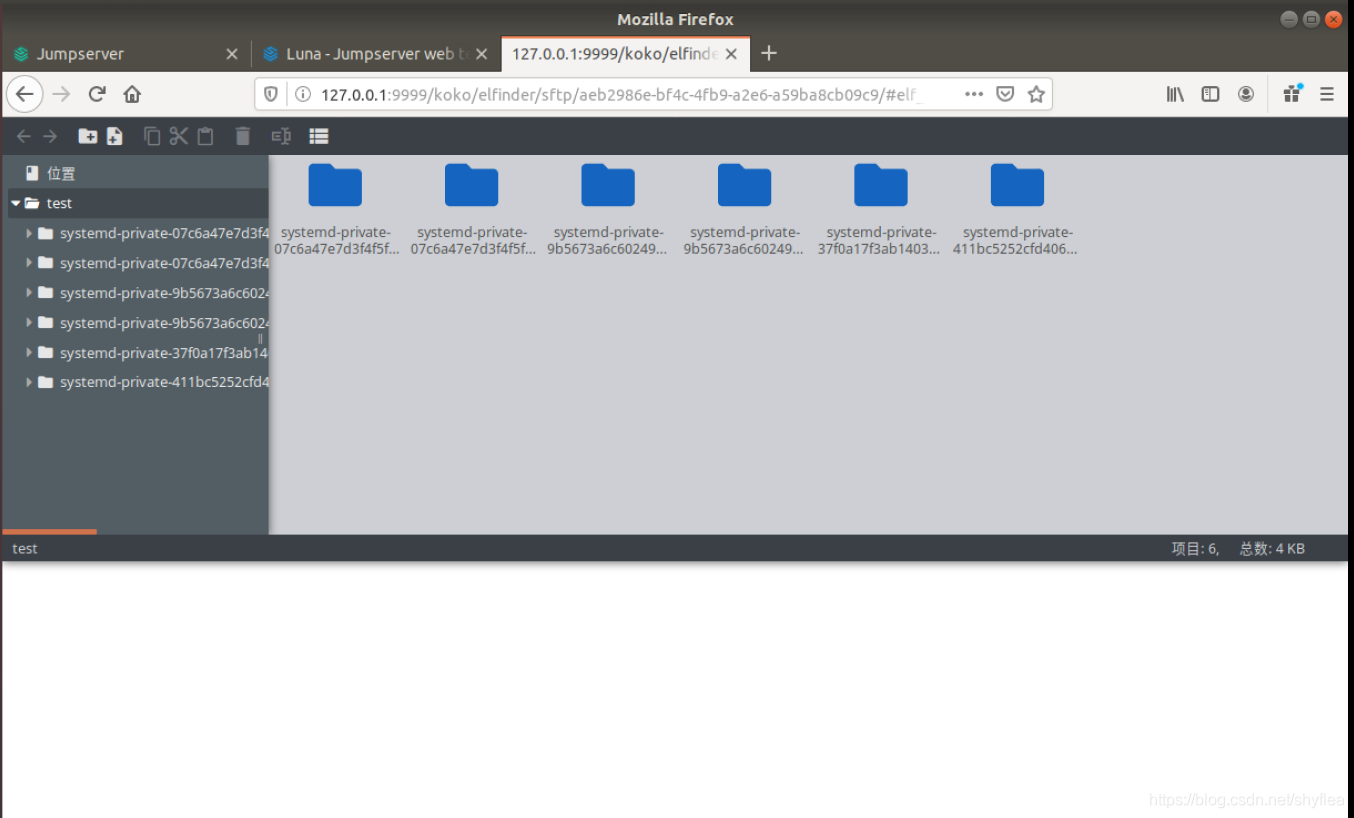Switch to list view with the toolbar icon
The width and height of the screenshot is (1354, 818).
point(319,136)
